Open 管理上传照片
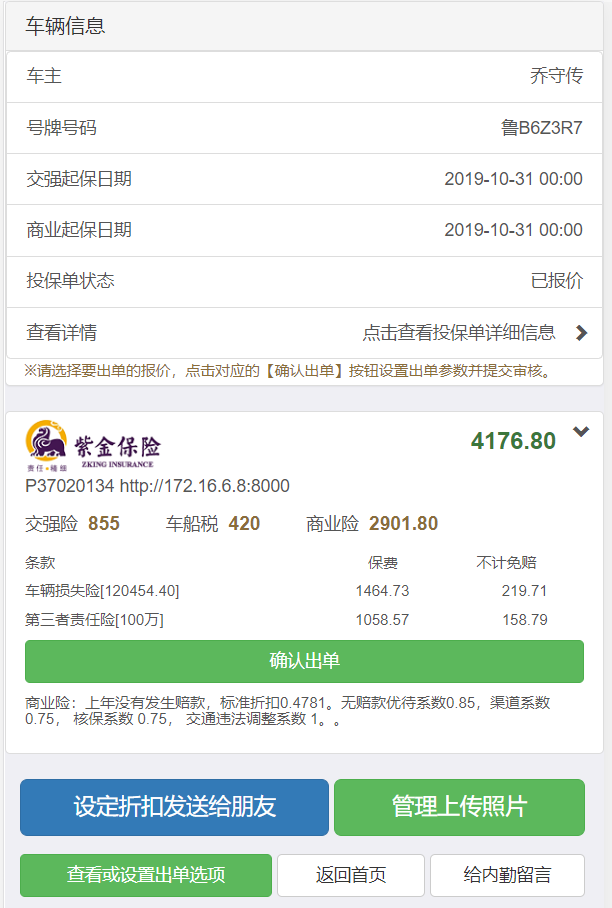 459,807
